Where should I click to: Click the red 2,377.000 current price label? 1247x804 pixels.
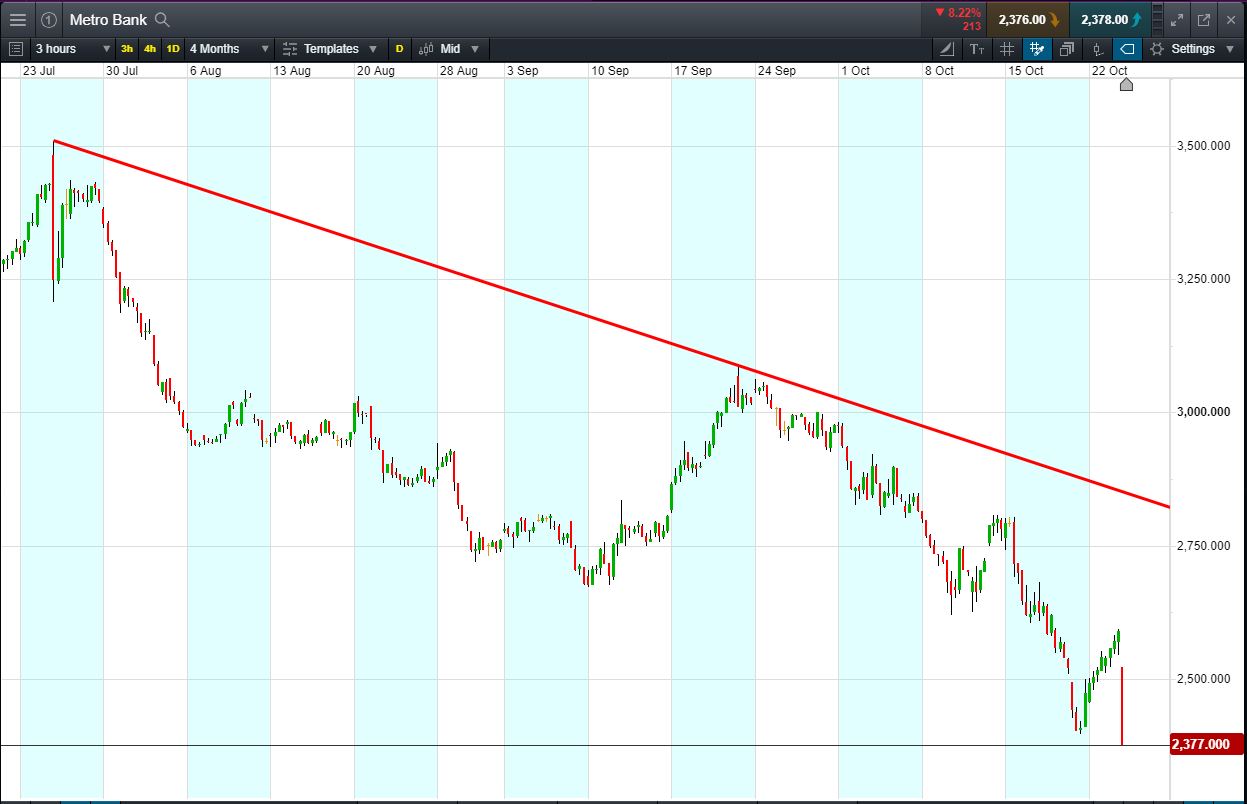click(x=1205, y=744)
